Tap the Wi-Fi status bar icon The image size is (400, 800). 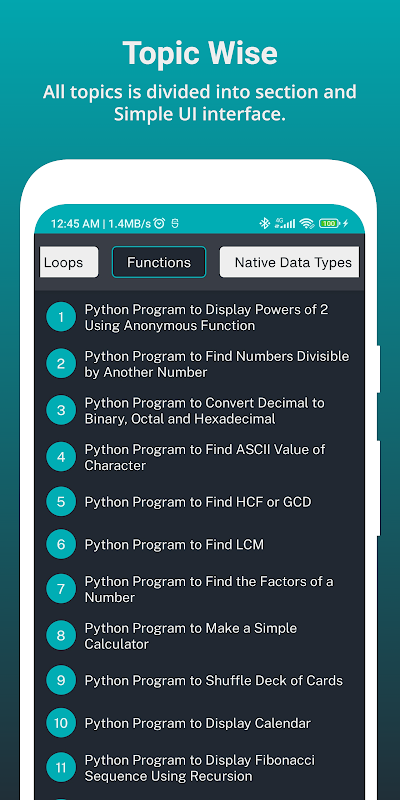[307, 223]
